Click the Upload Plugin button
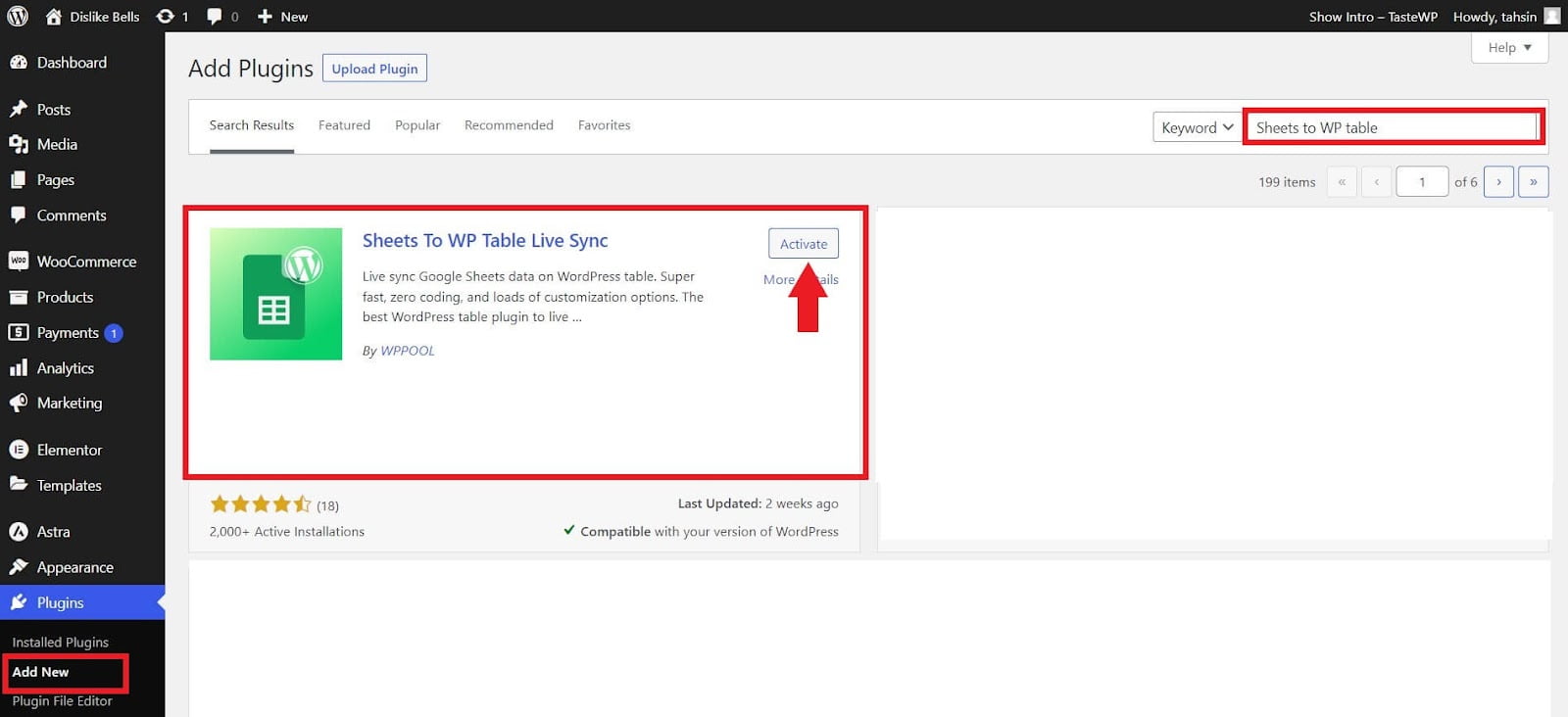Image resolution: width=1568 pixels, height=717 pixels. pyautogui.click(x=374, y=69)
